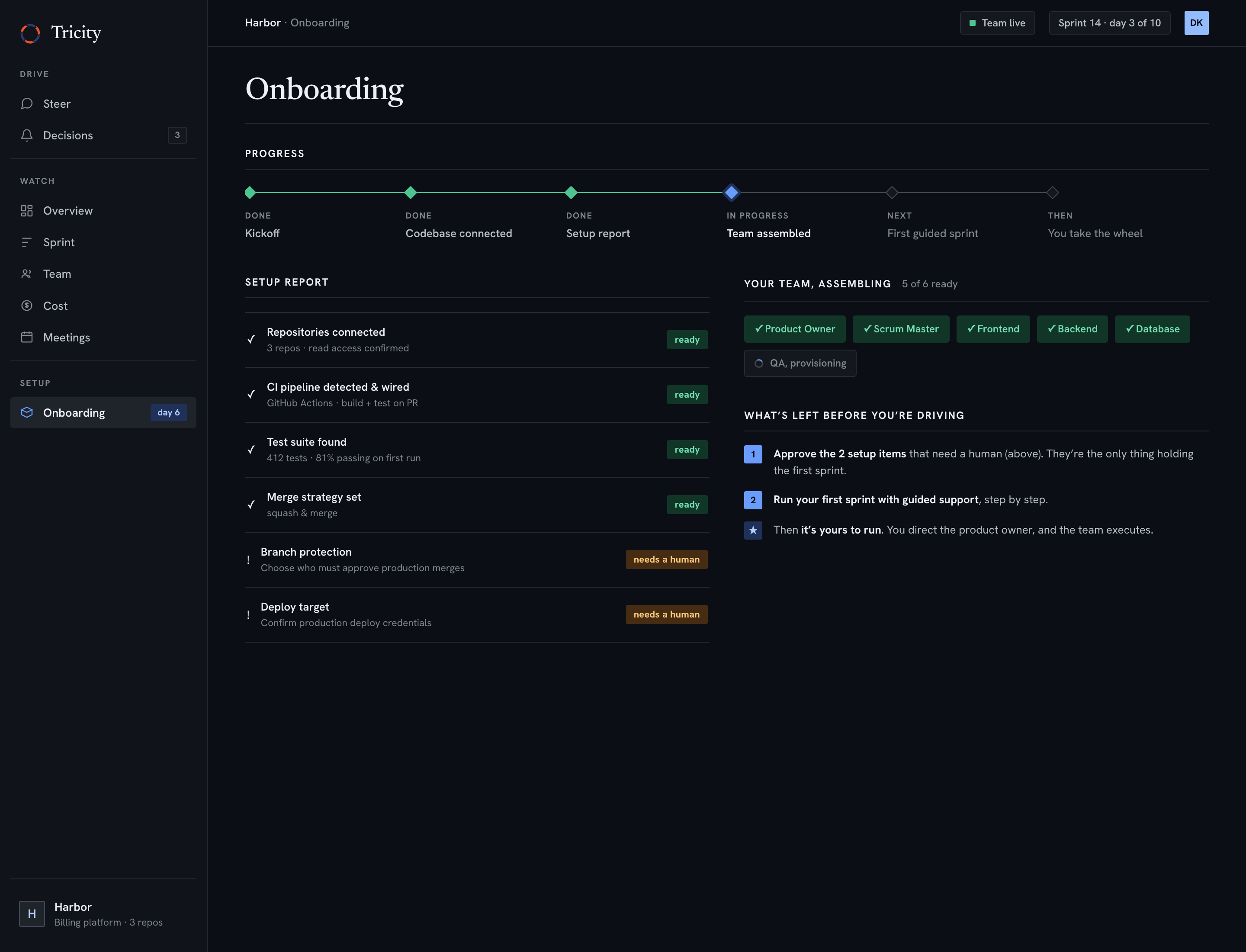1246x952 pixels.
Task: Open the Overview section
Action: pyautogui.click(x=103, y=211)
